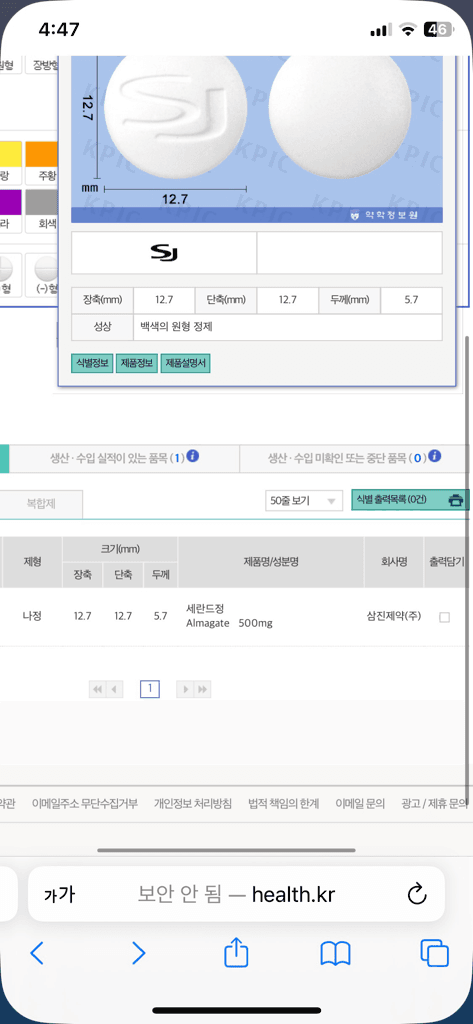The image size is (473, 1024).
Task: Go forward with Safari's forward arrow
Action: [139, 953]
